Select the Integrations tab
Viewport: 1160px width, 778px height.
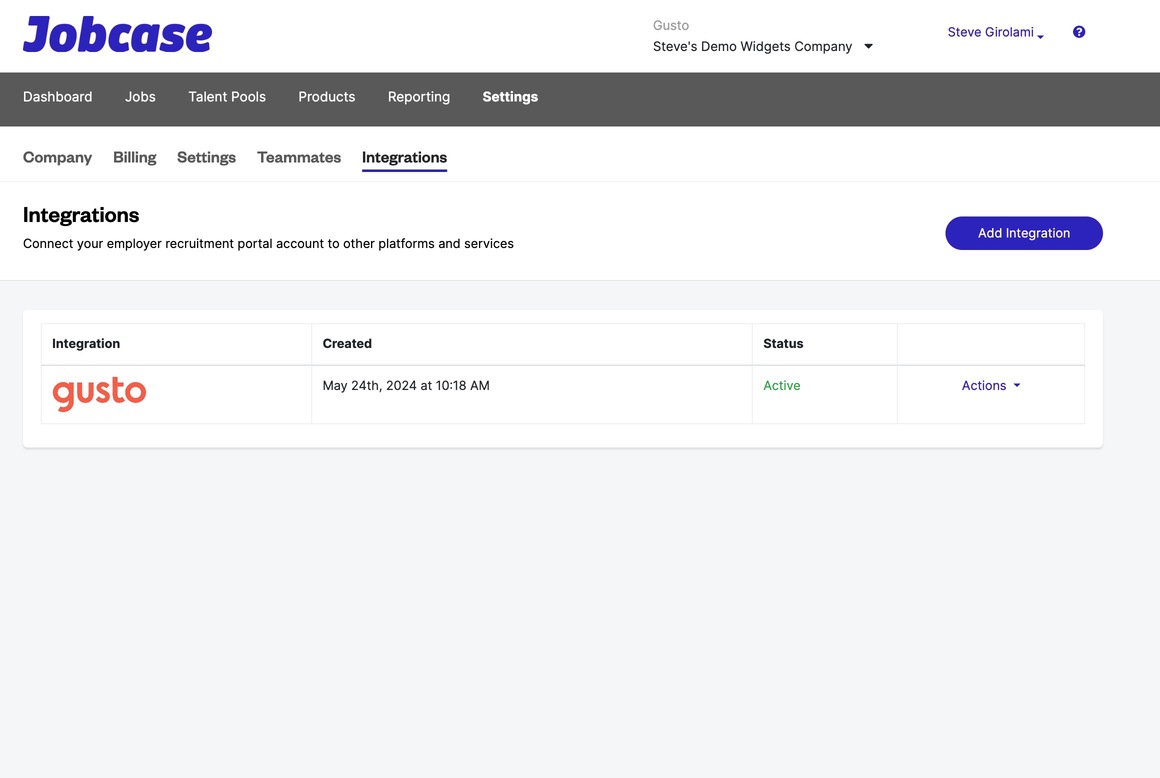404,158
